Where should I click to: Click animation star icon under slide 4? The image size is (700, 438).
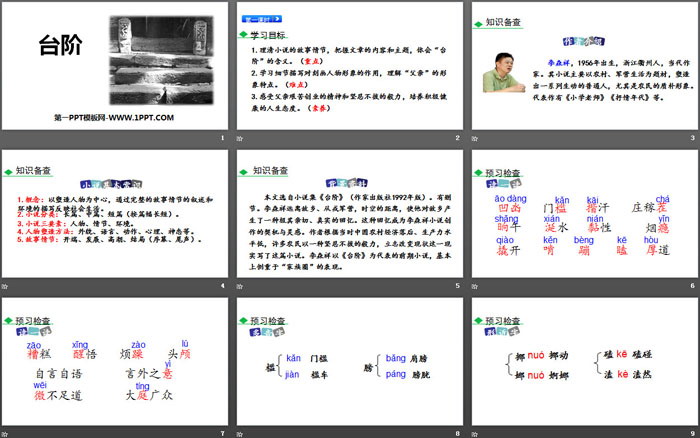pos(4,286)
